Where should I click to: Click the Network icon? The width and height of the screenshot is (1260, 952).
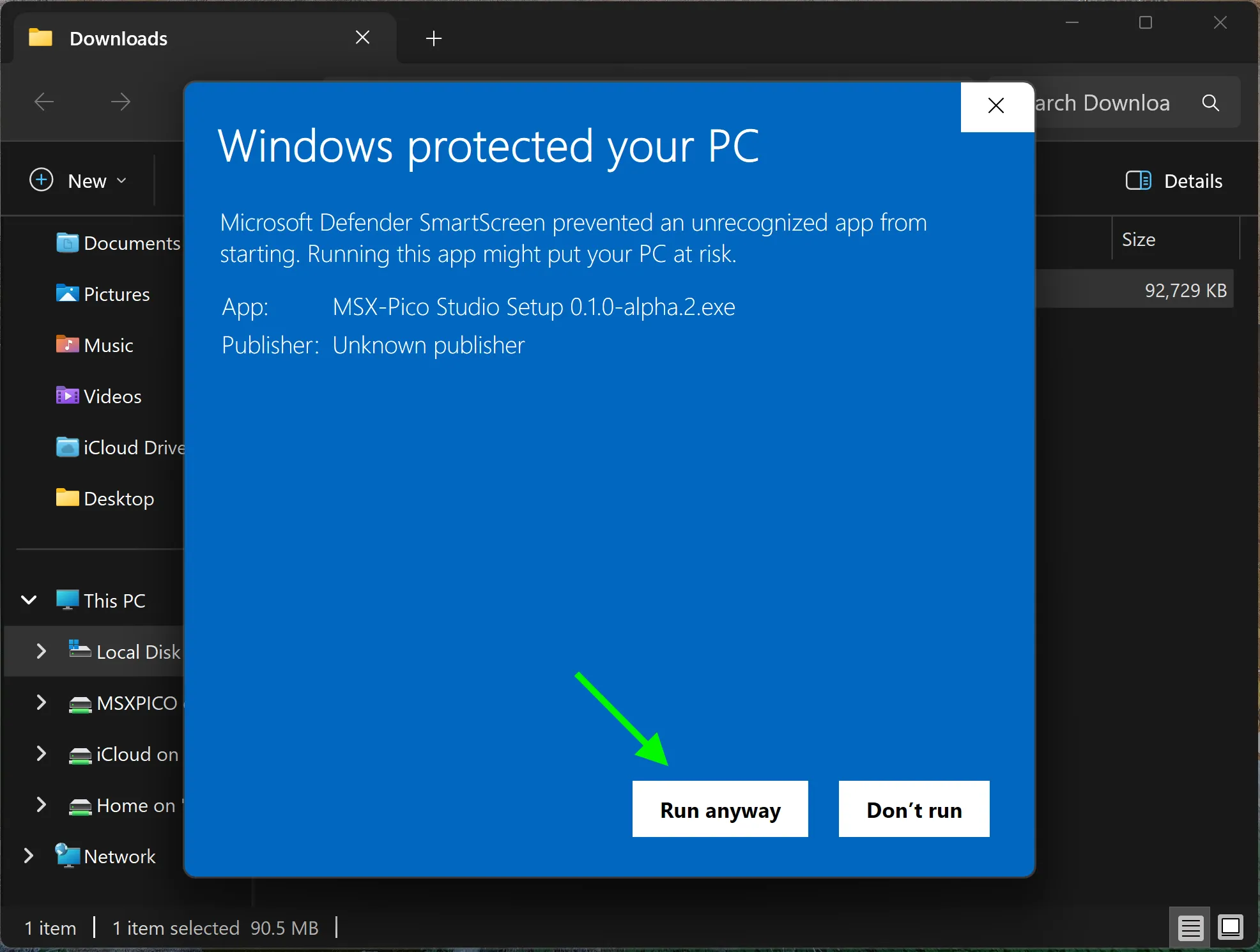click(67, 855)
